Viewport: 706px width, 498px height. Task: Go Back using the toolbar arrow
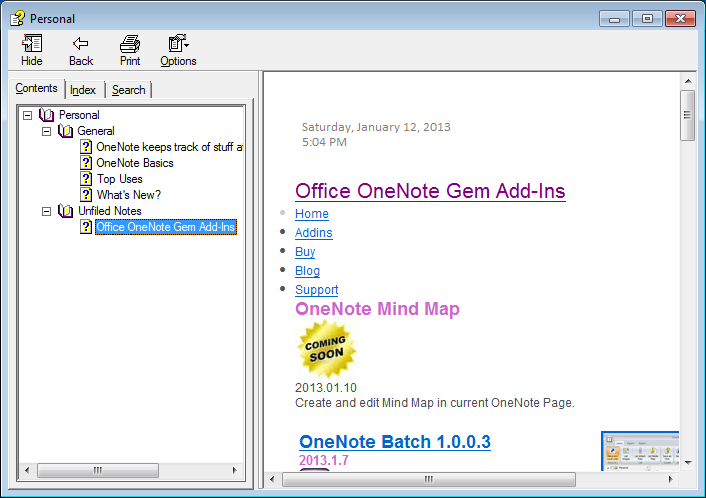81,50
